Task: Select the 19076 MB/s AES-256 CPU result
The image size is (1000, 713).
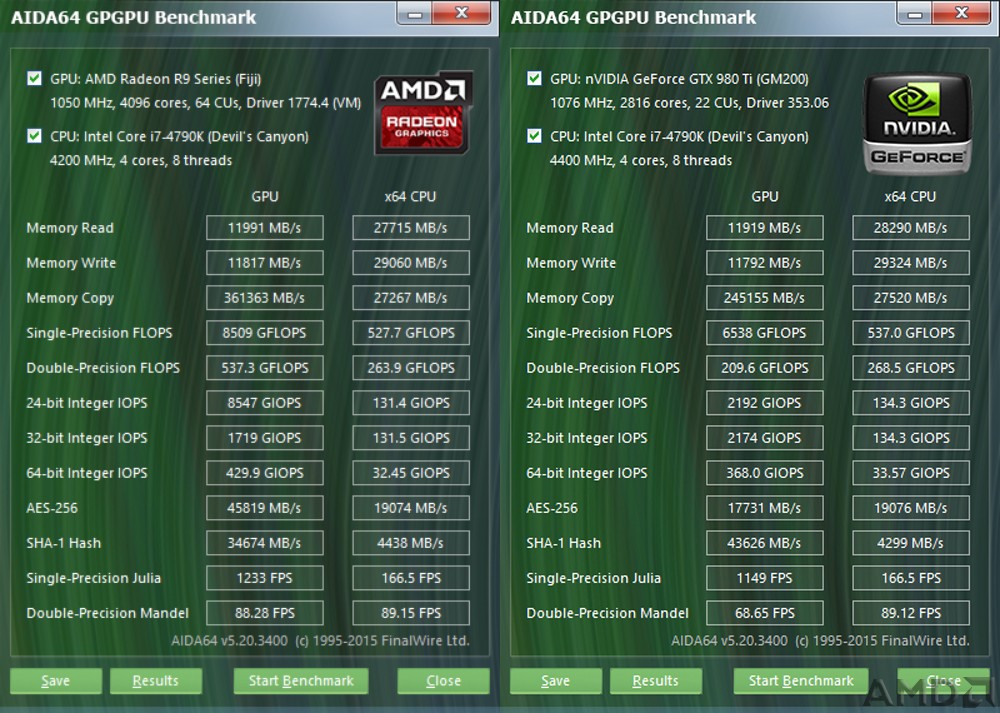Action: (x=911, y=508)
